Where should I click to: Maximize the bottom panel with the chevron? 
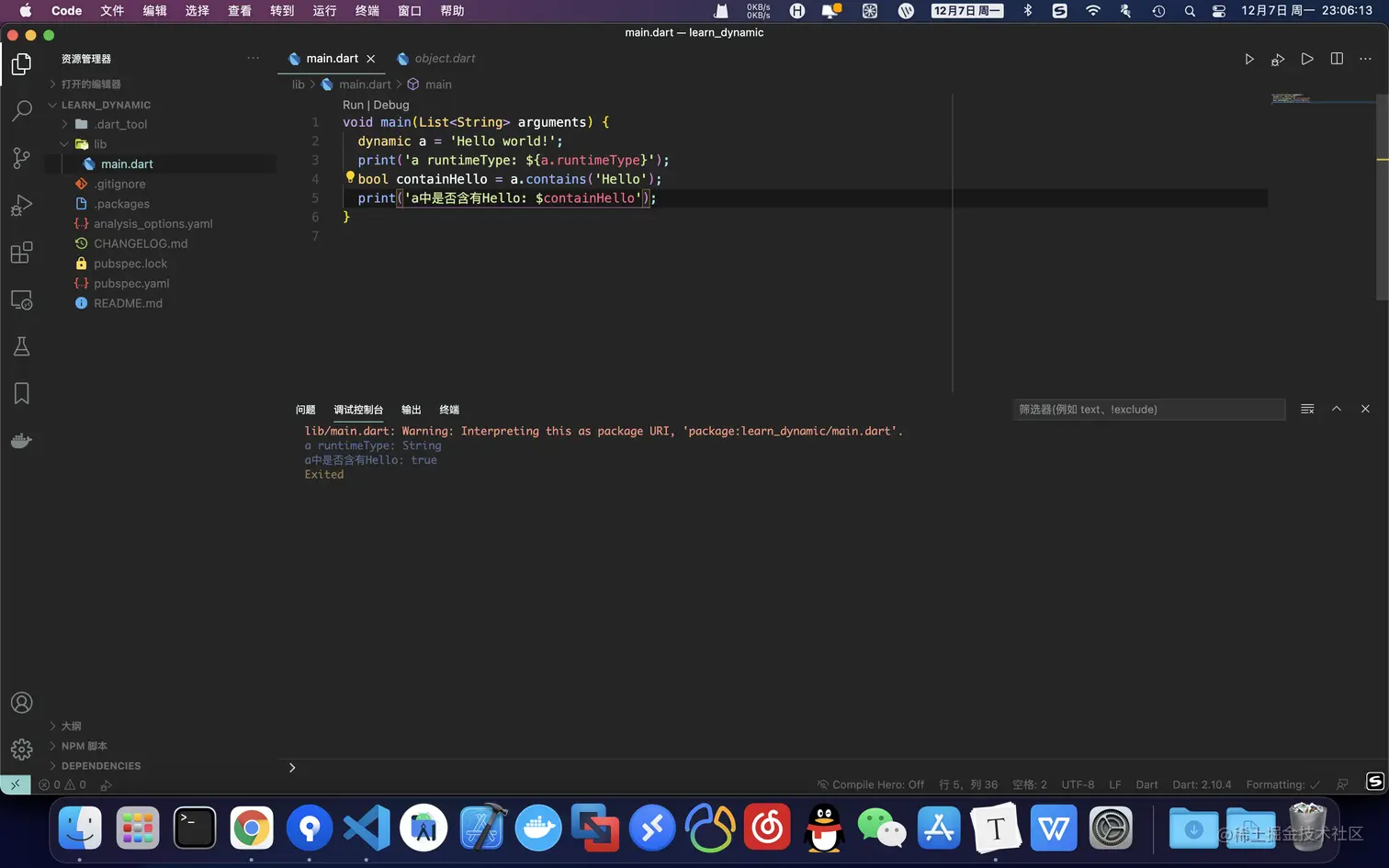pyautogui.click(x=1337, y=409)
